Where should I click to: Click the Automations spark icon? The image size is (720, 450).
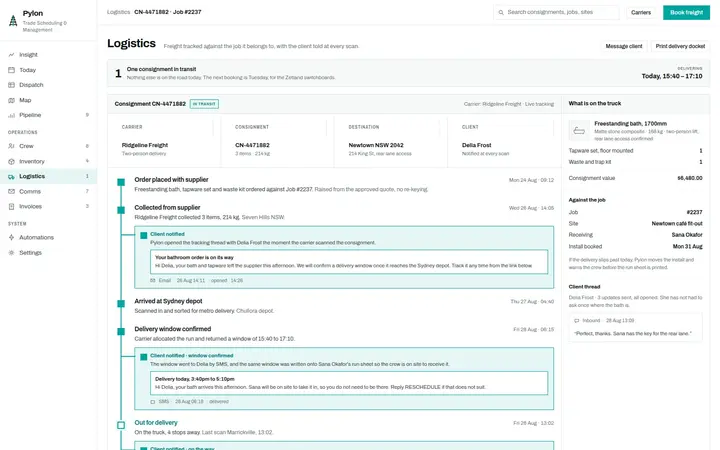pyautogui.click(x=11, y=237)
